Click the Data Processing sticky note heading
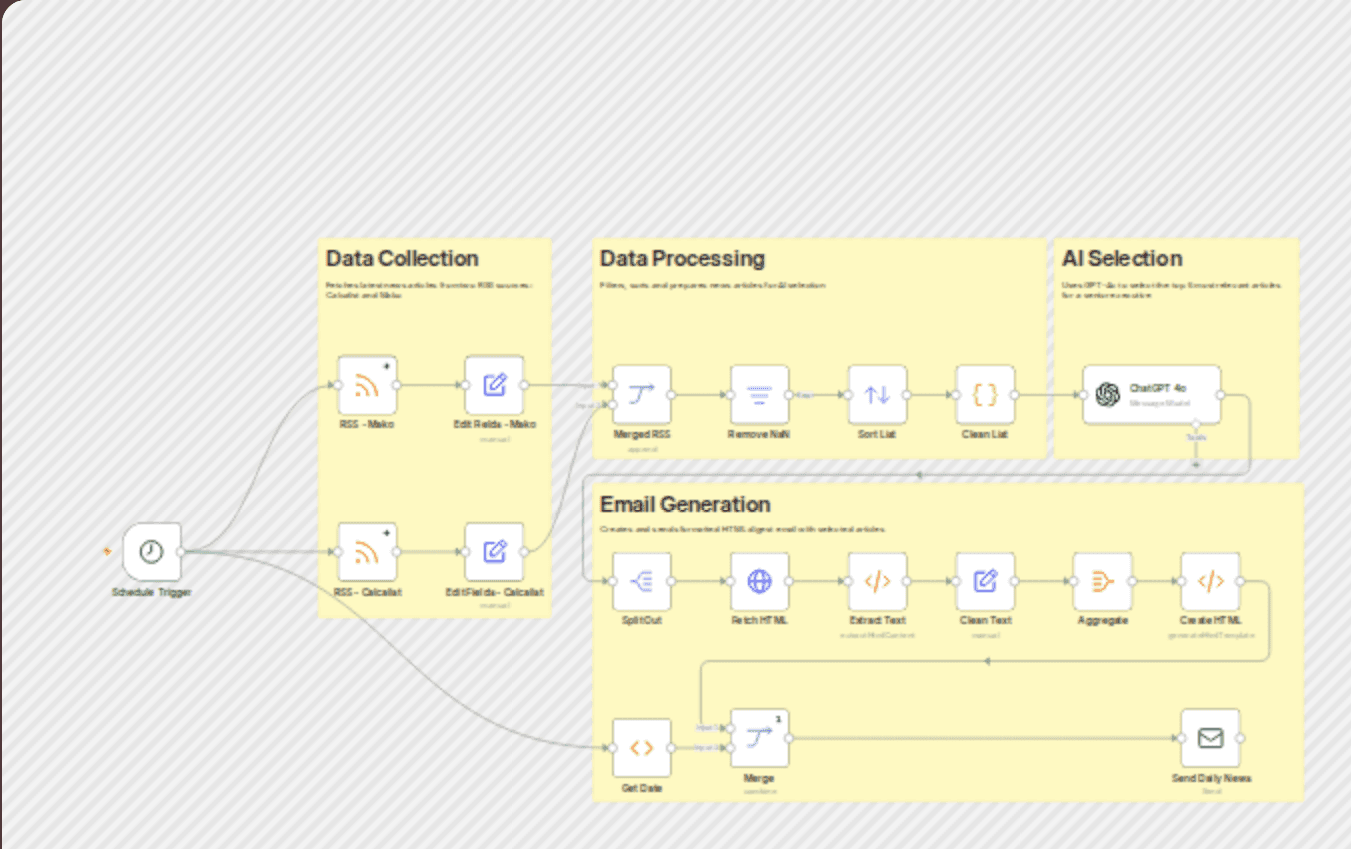 (682, 259)
